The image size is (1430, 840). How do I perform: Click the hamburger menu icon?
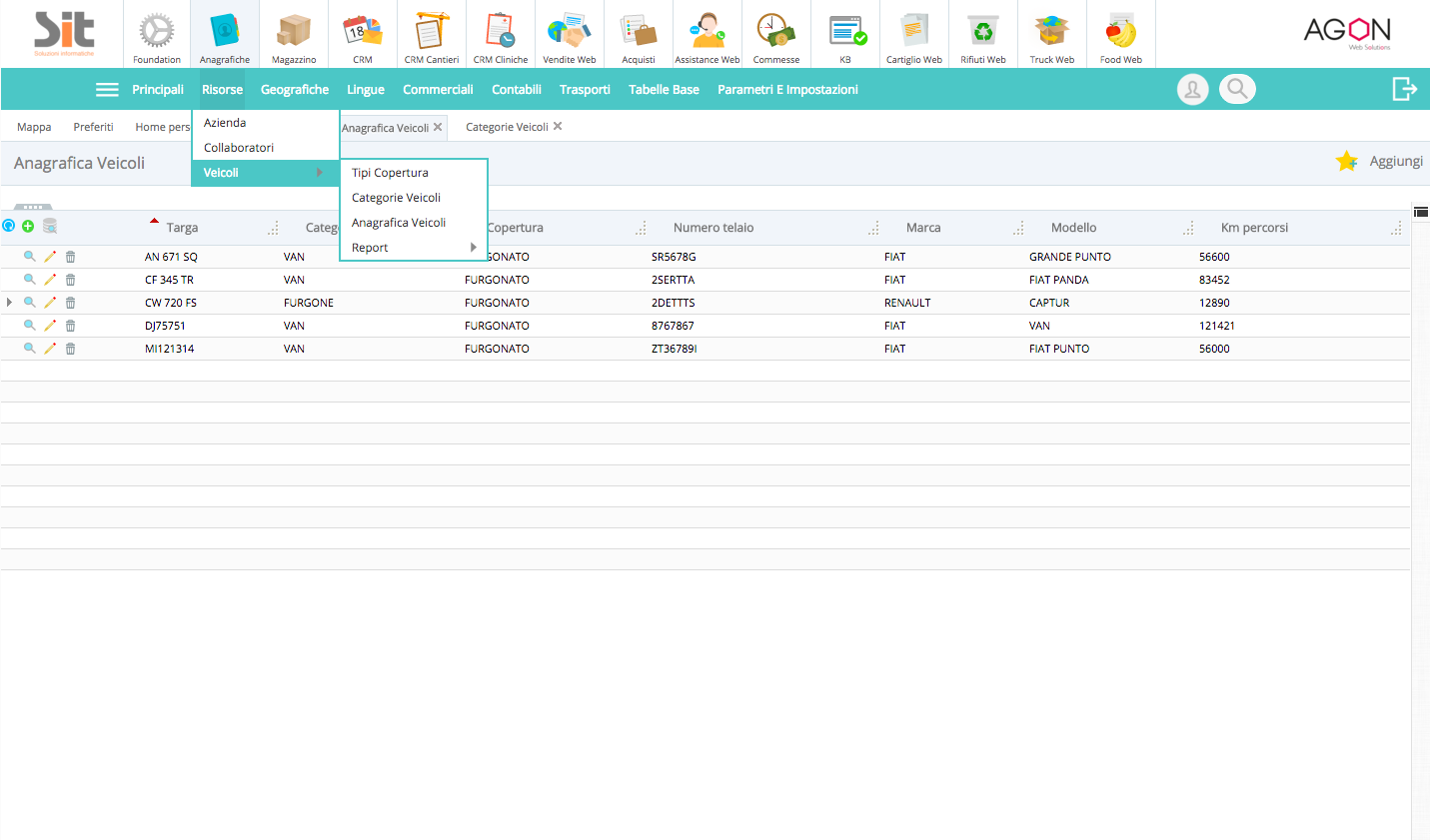107,90
